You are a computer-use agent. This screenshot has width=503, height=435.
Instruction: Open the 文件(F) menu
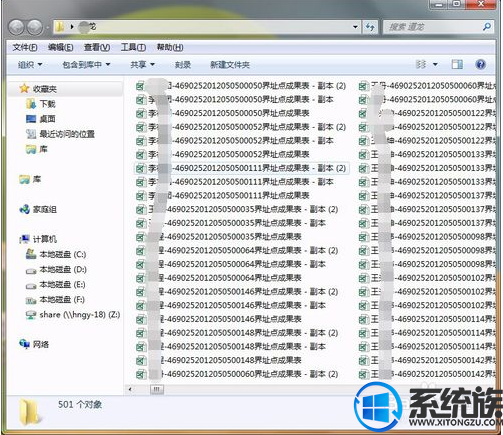click(x=25, y=47)
